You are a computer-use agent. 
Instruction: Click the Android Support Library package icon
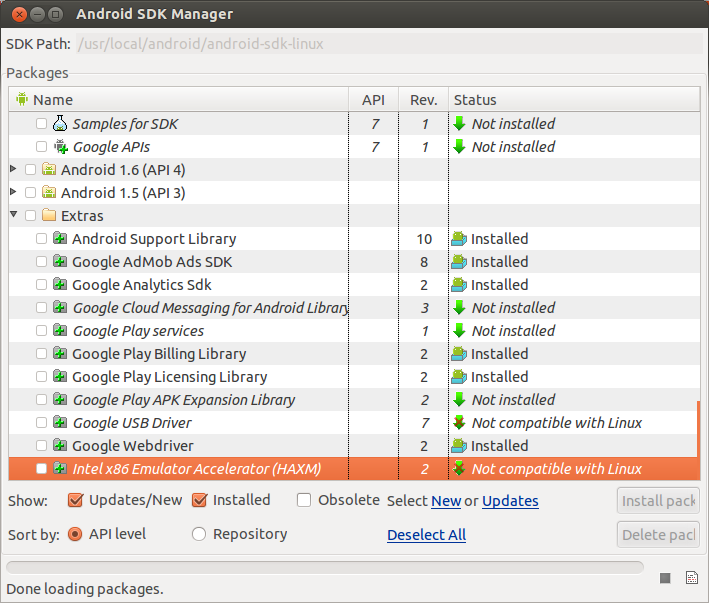tap(60, 239)
